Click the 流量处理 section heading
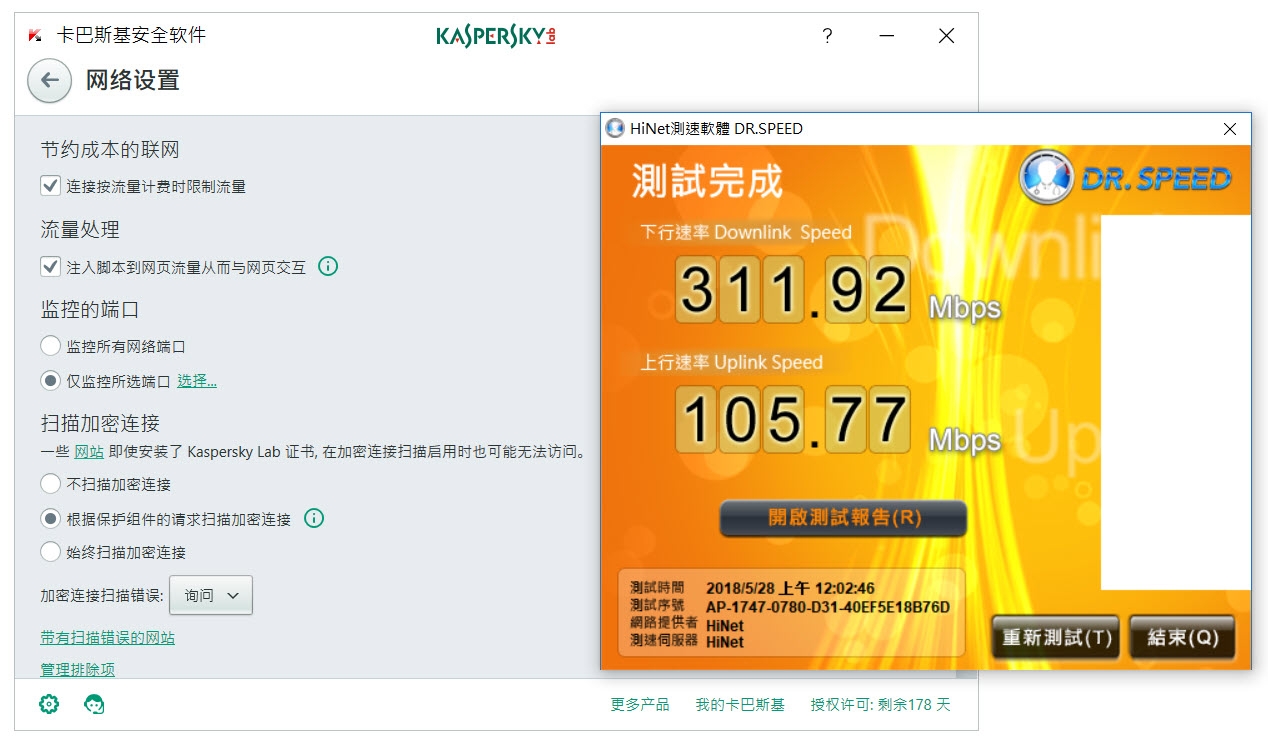Screen dimensions: 1268x736 tap(80, 230)
